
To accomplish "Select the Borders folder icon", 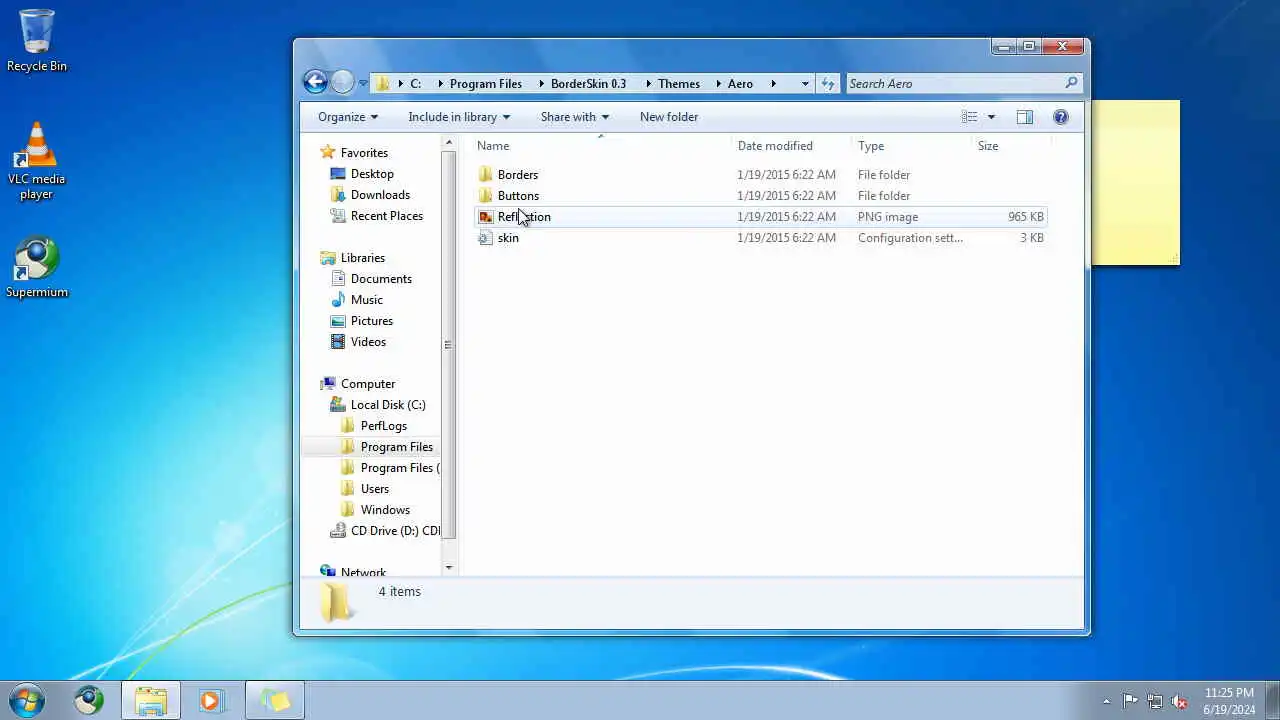I will coord(485,175).
